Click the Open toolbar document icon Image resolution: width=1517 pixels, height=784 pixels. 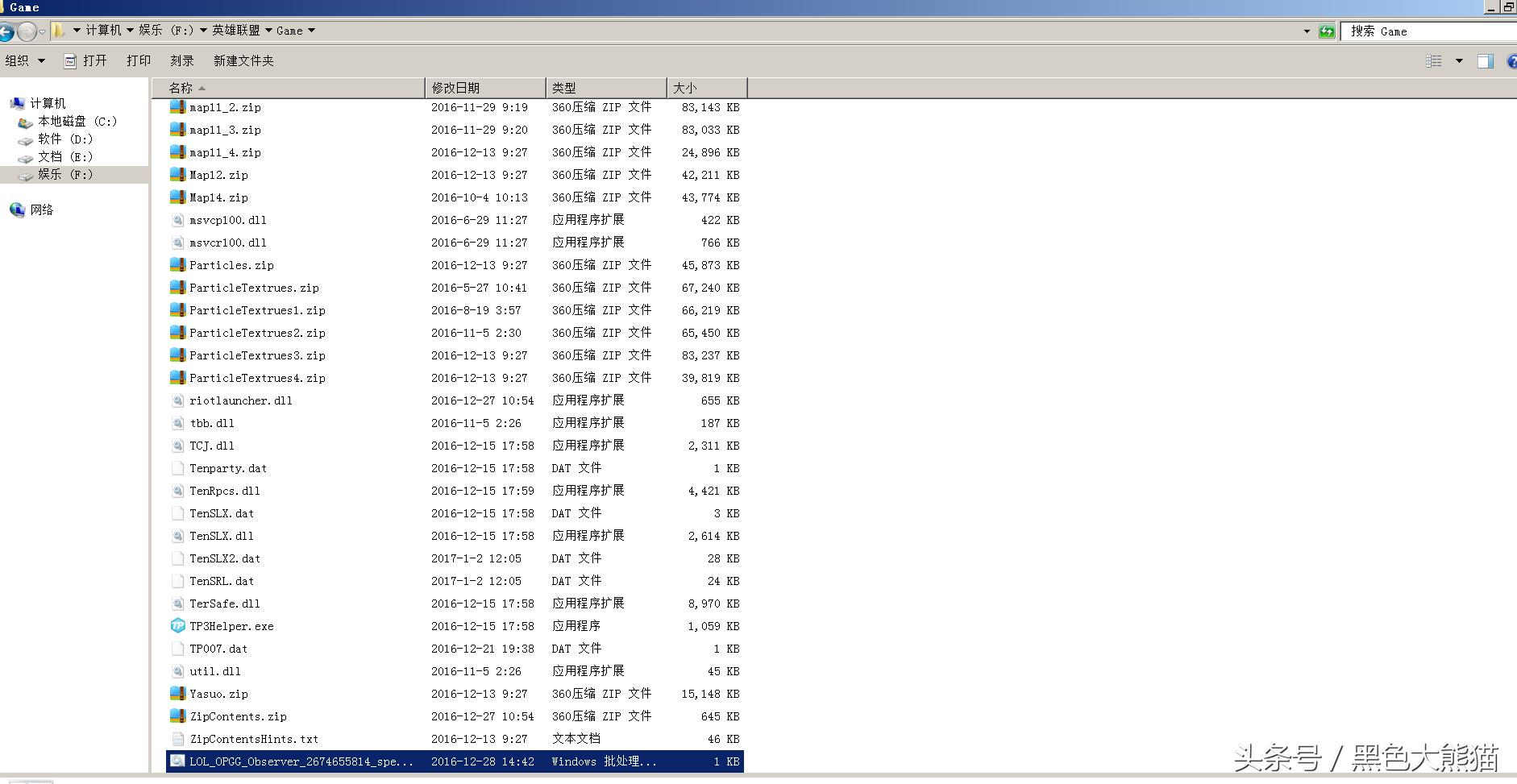point(70,61)
